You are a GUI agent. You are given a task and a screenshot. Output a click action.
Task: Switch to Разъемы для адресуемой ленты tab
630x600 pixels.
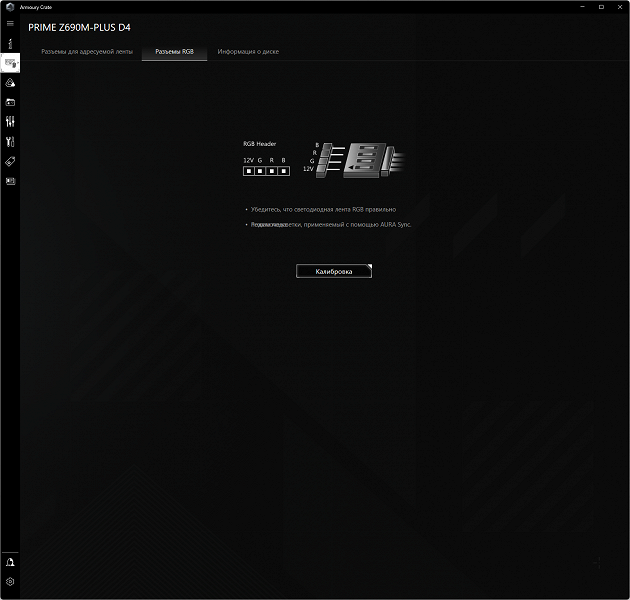click(x=87, y=51)
